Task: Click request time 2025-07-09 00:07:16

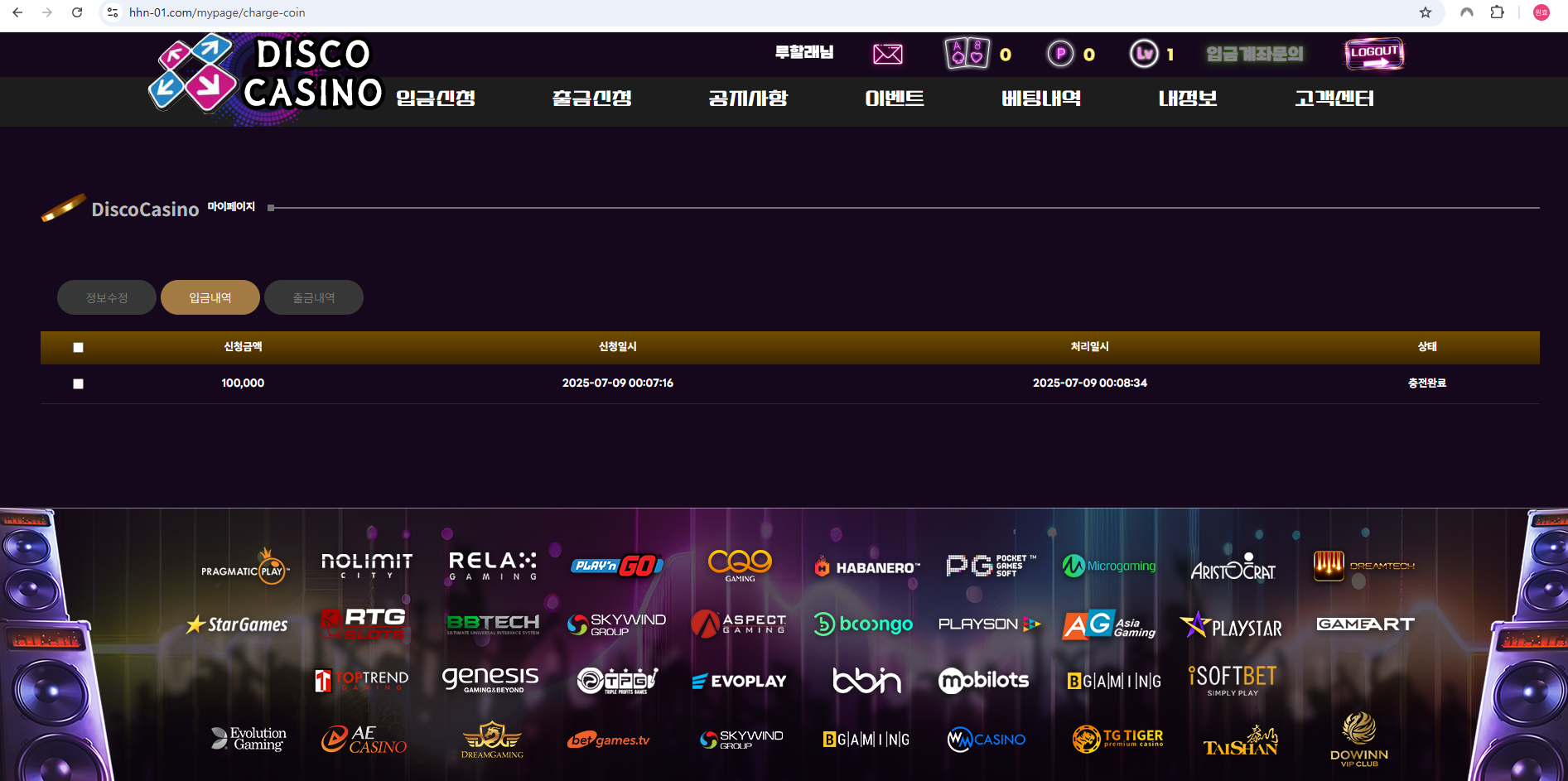Action: pos(617,383)
